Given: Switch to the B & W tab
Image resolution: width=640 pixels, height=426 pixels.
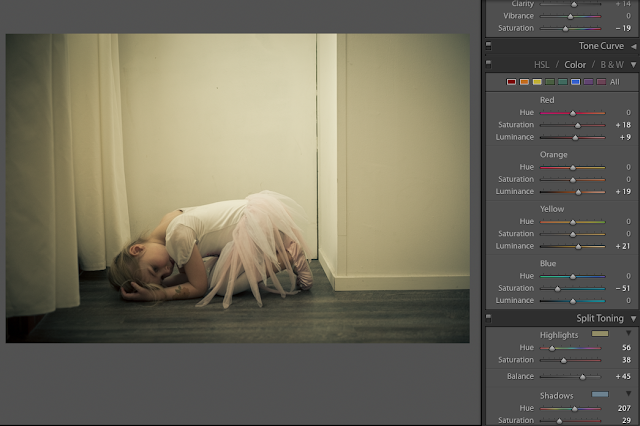Looking at the screenshot, I should point(612,65).
